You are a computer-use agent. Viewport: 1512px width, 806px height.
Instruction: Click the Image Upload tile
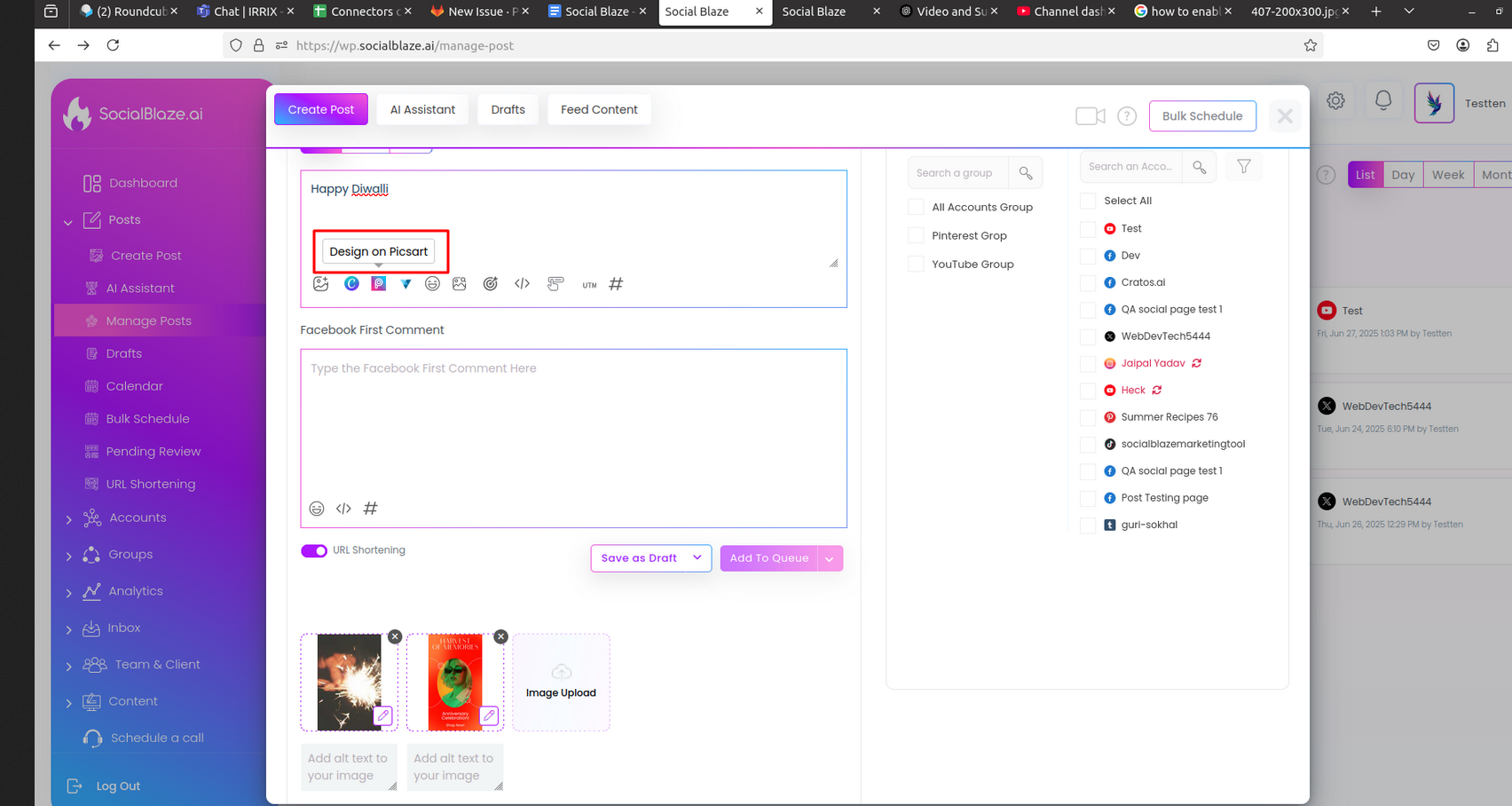(561, 682)
